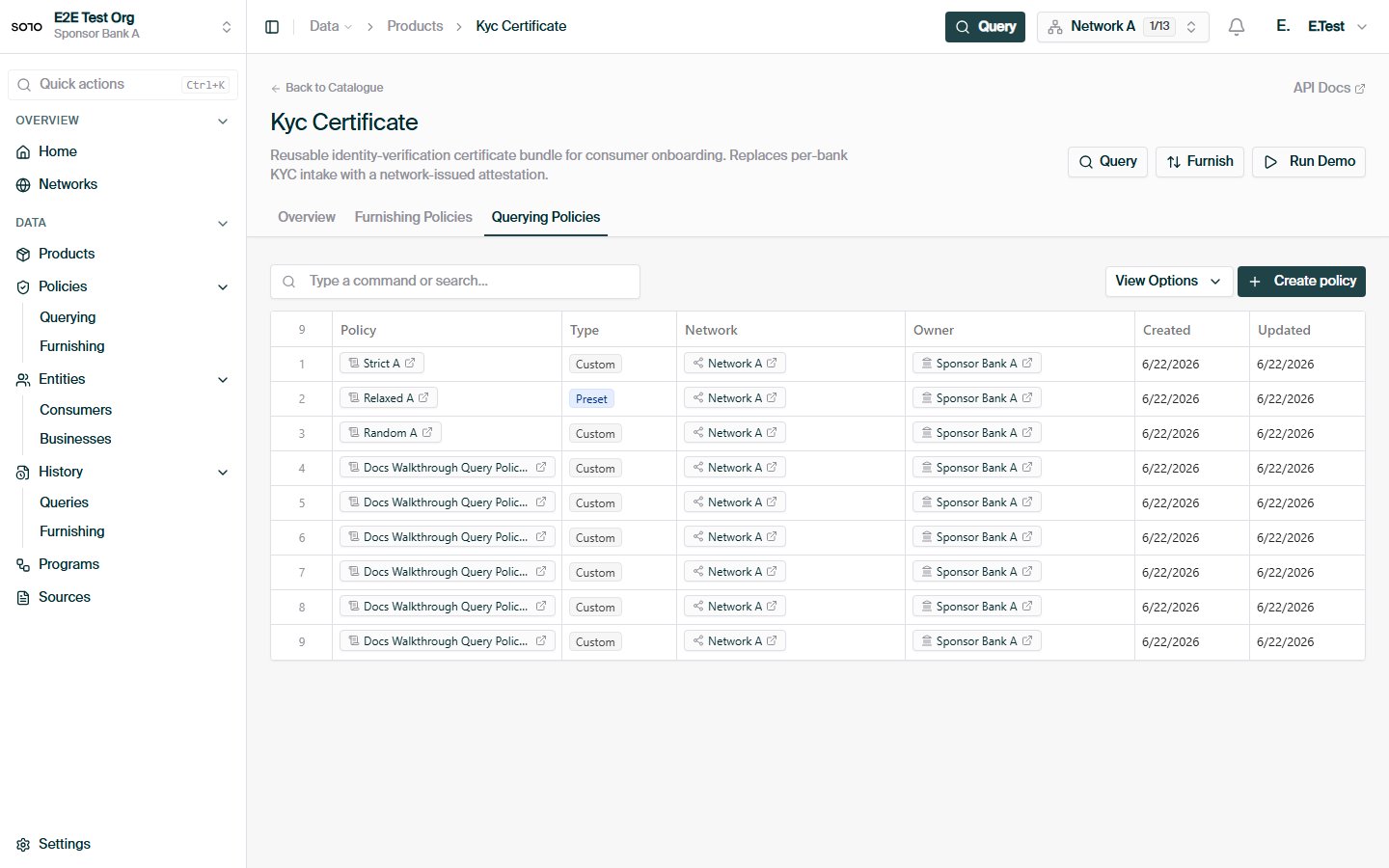This screenshot has height=868, width=1389.
Task: Click API Docs external link icon
Action: [1360, 89]
